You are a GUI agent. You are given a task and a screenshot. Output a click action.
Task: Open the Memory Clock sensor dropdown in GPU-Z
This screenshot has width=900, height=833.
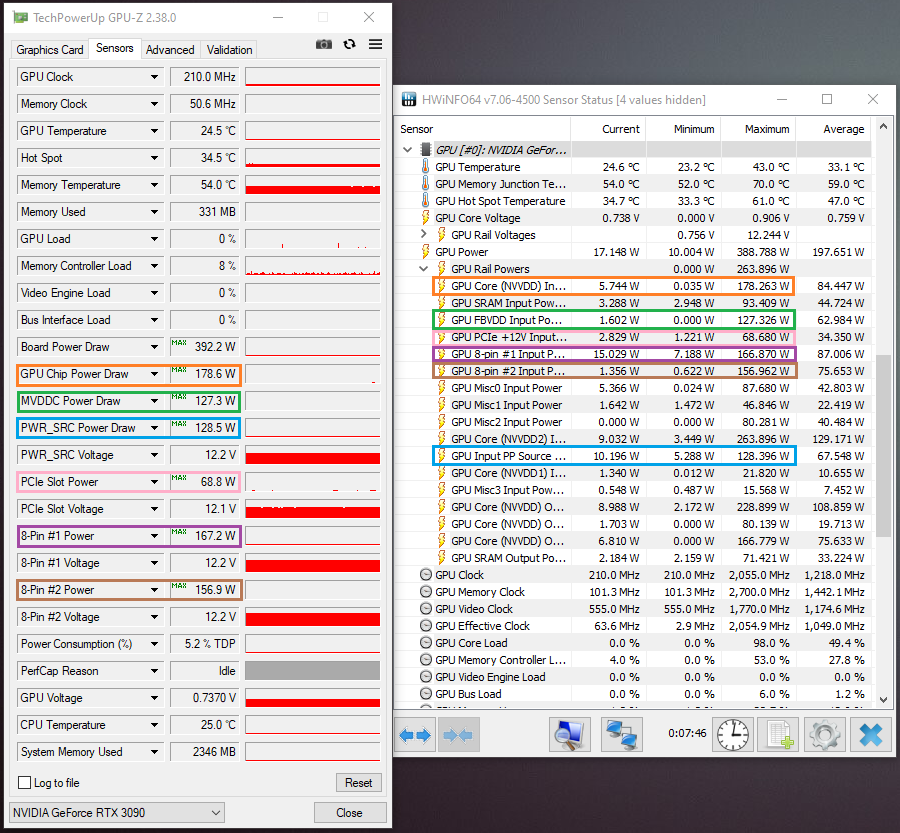click(154, 103)
